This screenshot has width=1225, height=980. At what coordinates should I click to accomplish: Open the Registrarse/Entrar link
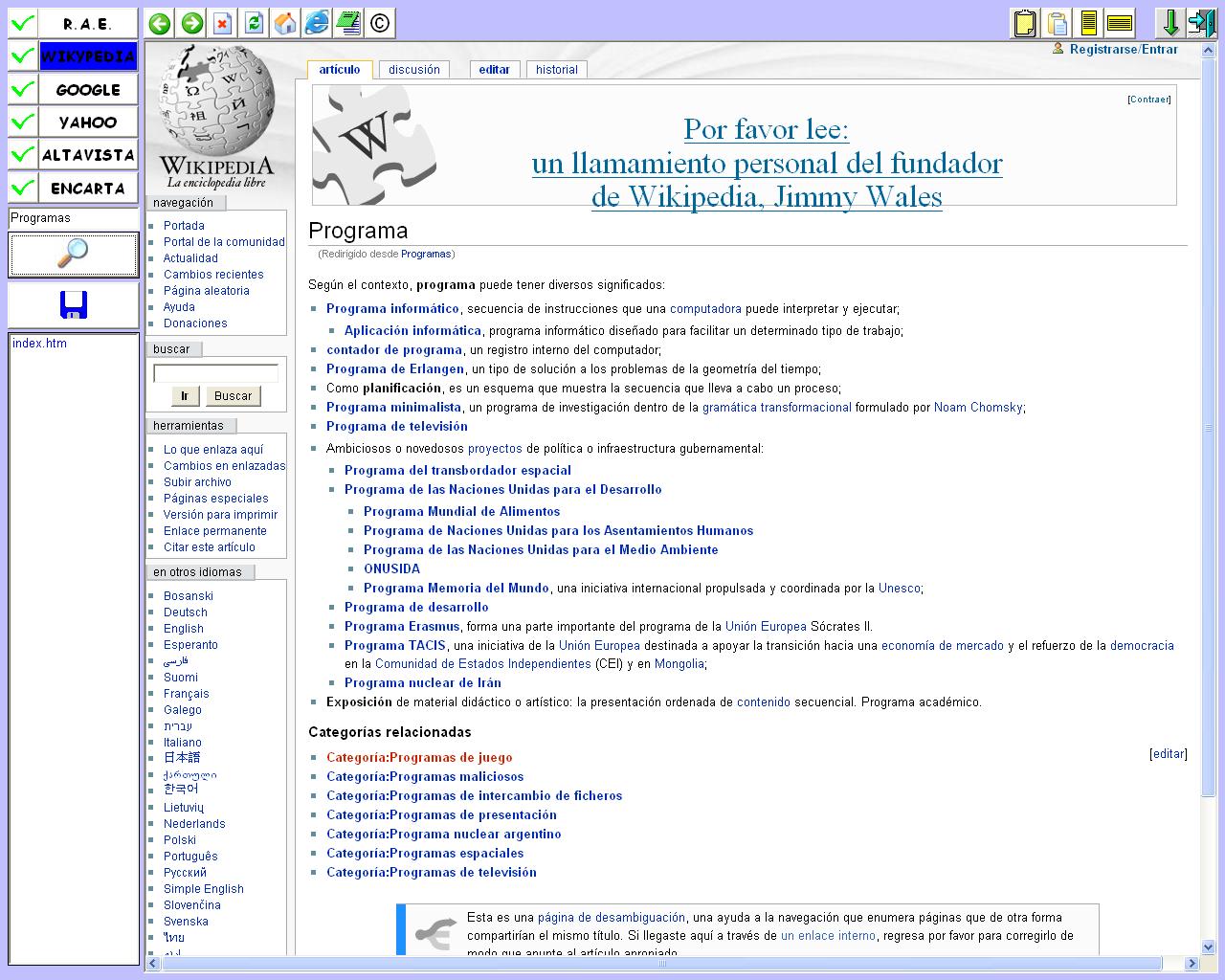click(x=1124, y=49)
